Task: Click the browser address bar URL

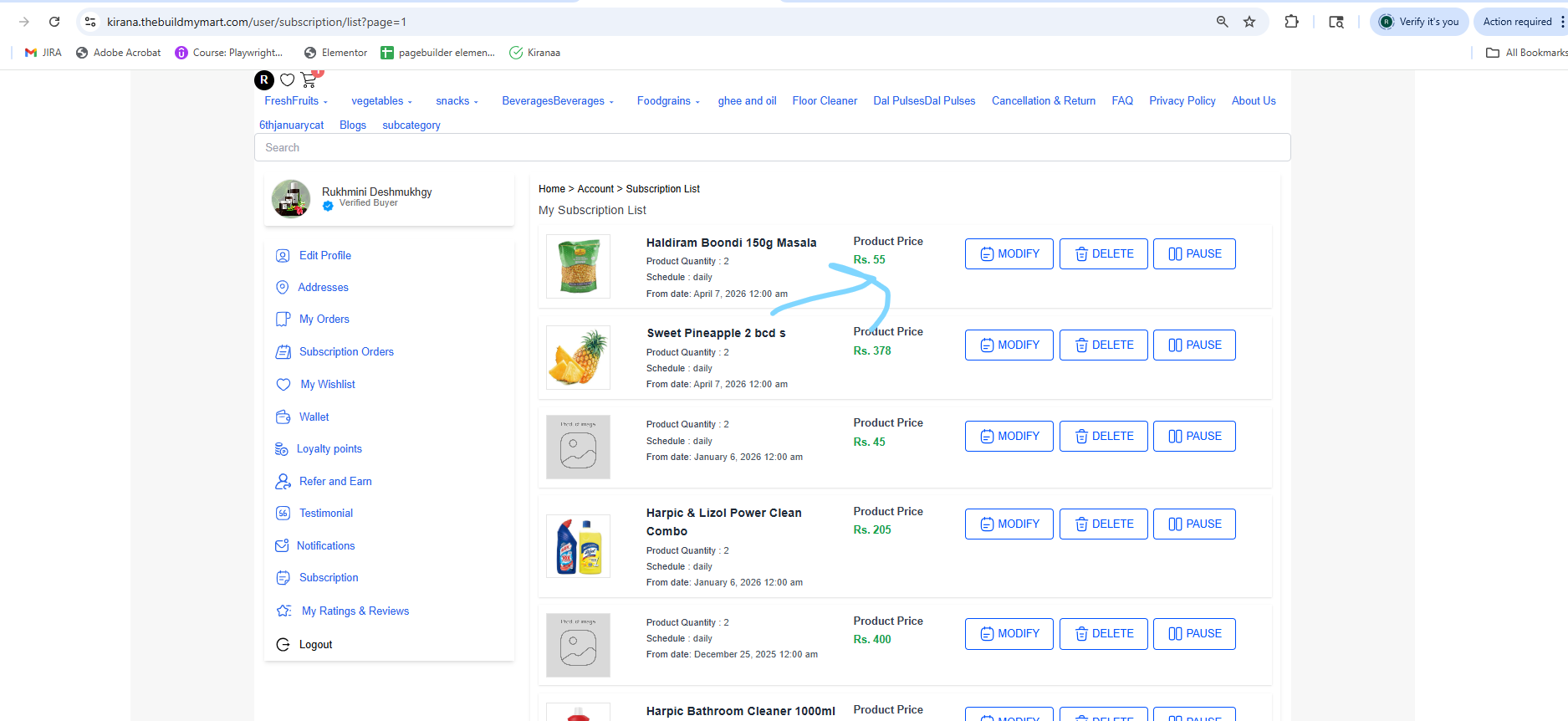Action: click(x=256, y=22)
